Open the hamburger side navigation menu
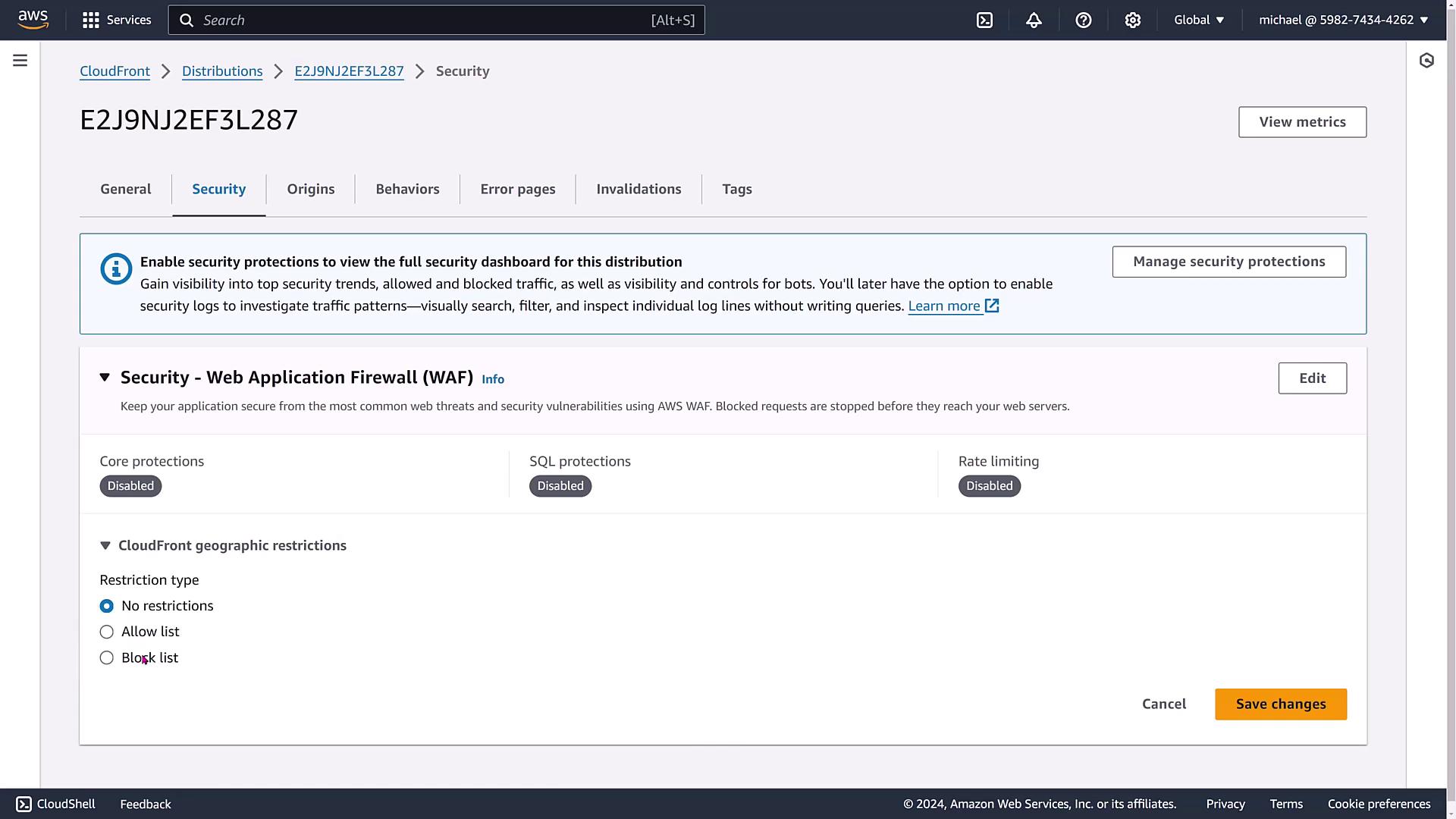1456x819 pixels. (20, 61)
